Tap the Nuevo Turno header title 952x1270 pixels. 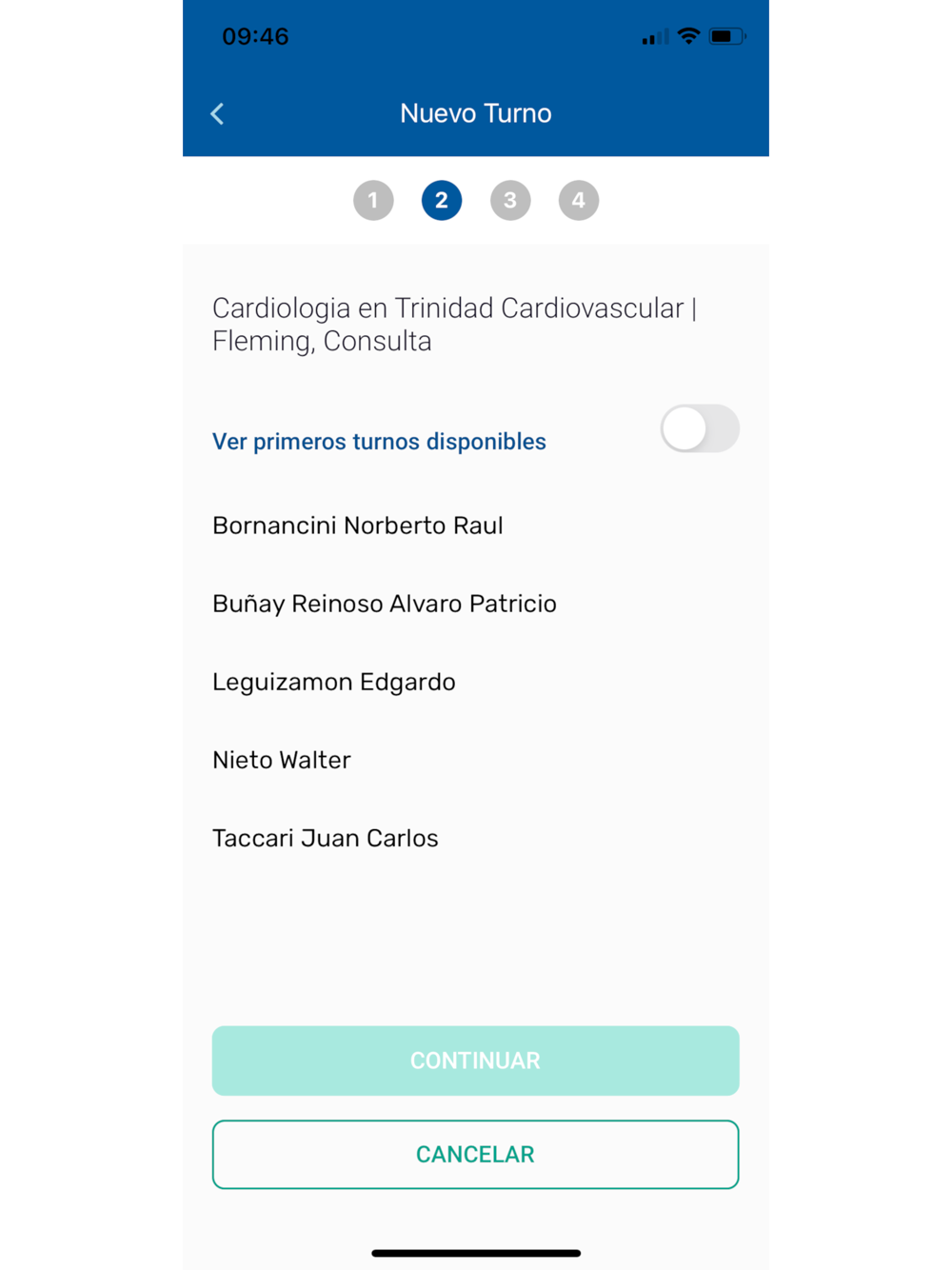476,113
